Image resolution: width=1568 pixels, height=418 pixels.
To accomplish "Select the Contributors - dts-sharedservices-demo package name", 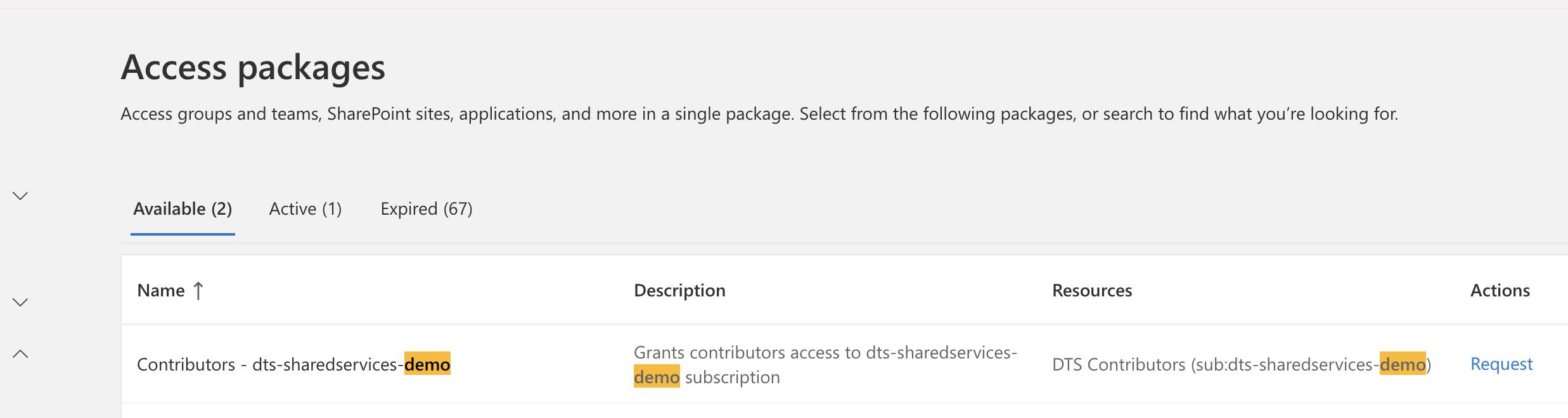I will (270, 365).
